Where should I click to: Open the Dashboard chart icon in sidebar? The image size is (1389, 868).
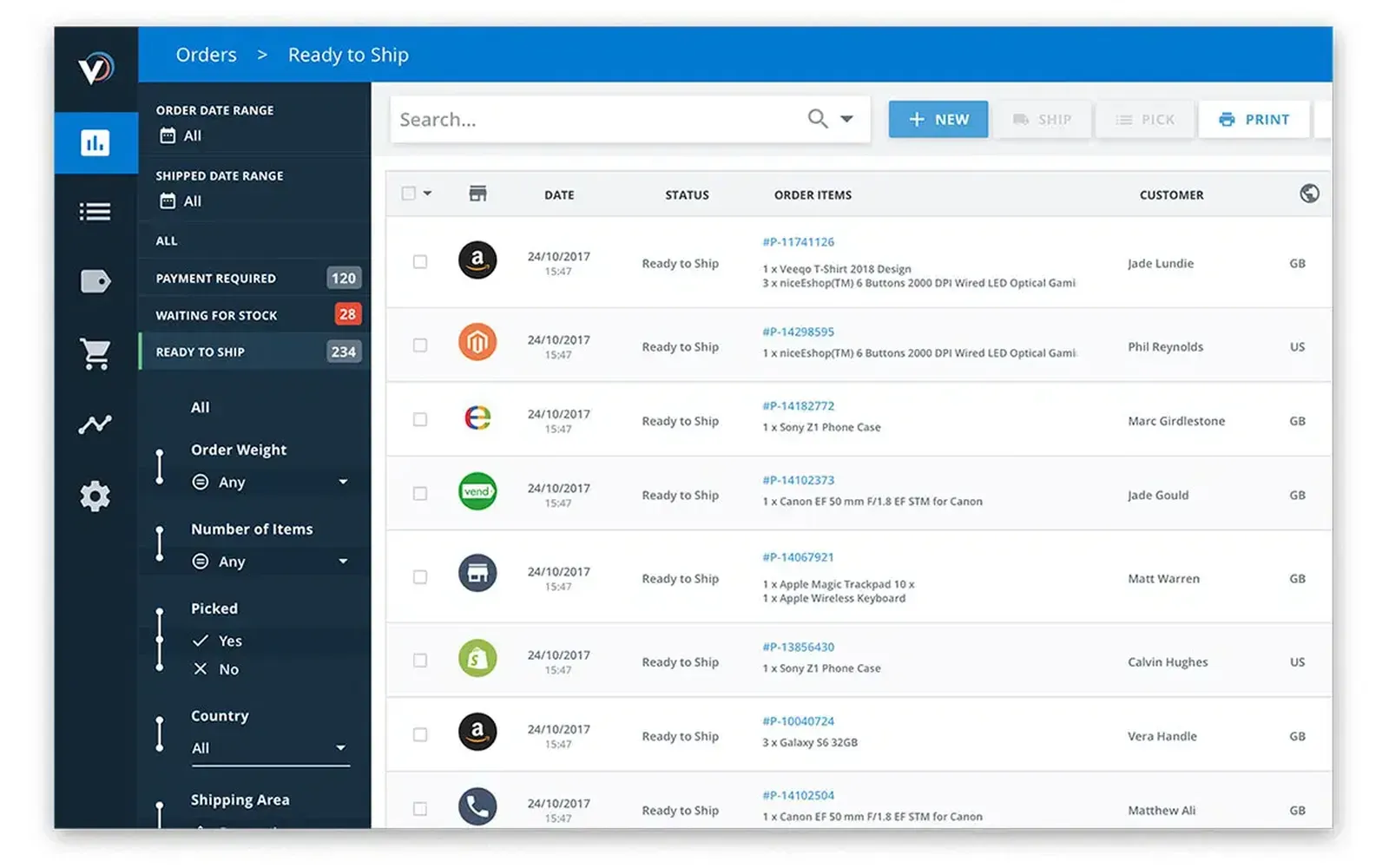point(95,142)
